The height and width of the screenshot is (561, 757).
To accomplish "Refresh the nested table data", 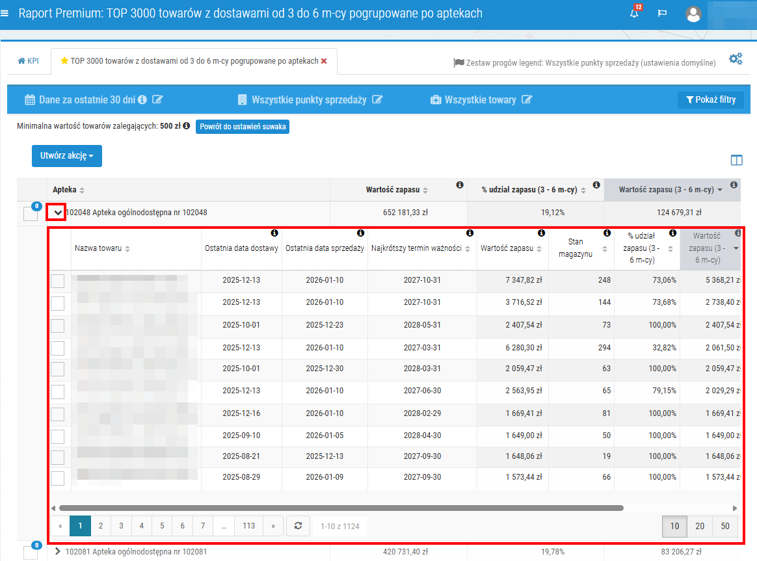I will pos(296,525).
